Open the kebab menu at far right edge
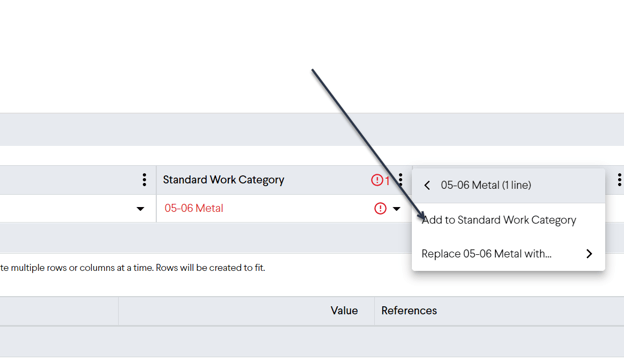 619,180
